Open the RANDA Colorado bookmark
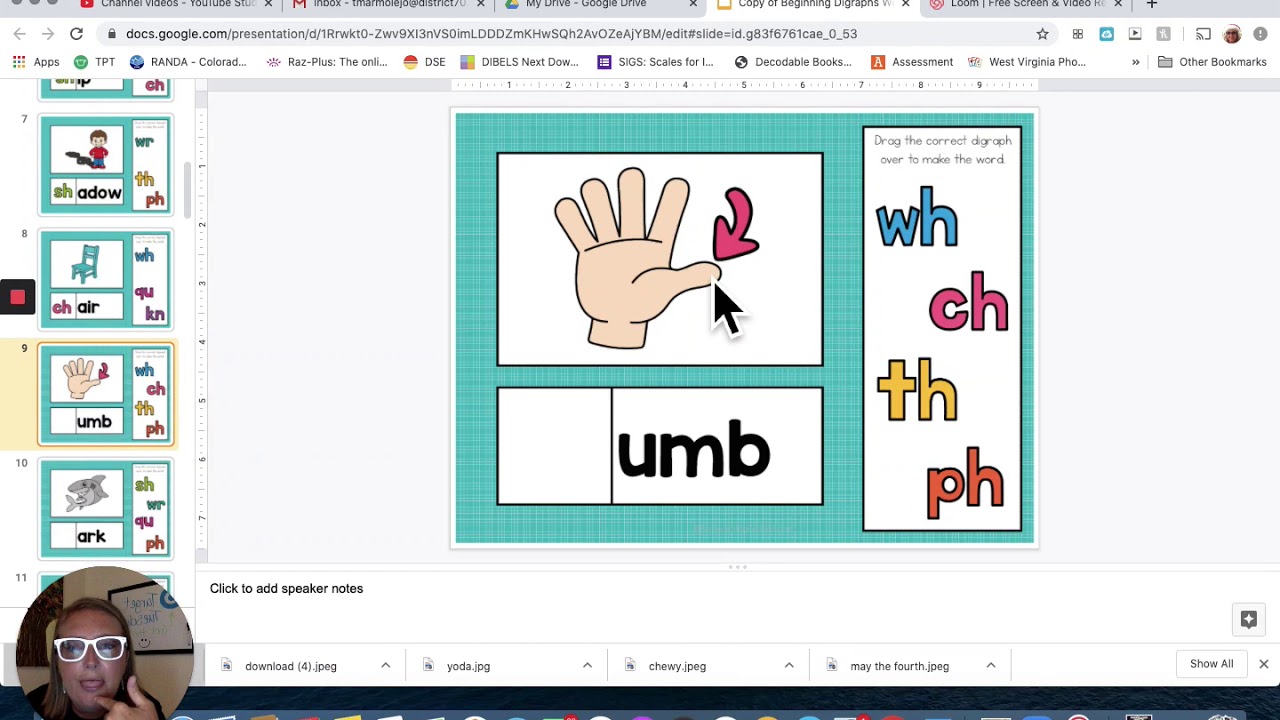 point(188,62)
